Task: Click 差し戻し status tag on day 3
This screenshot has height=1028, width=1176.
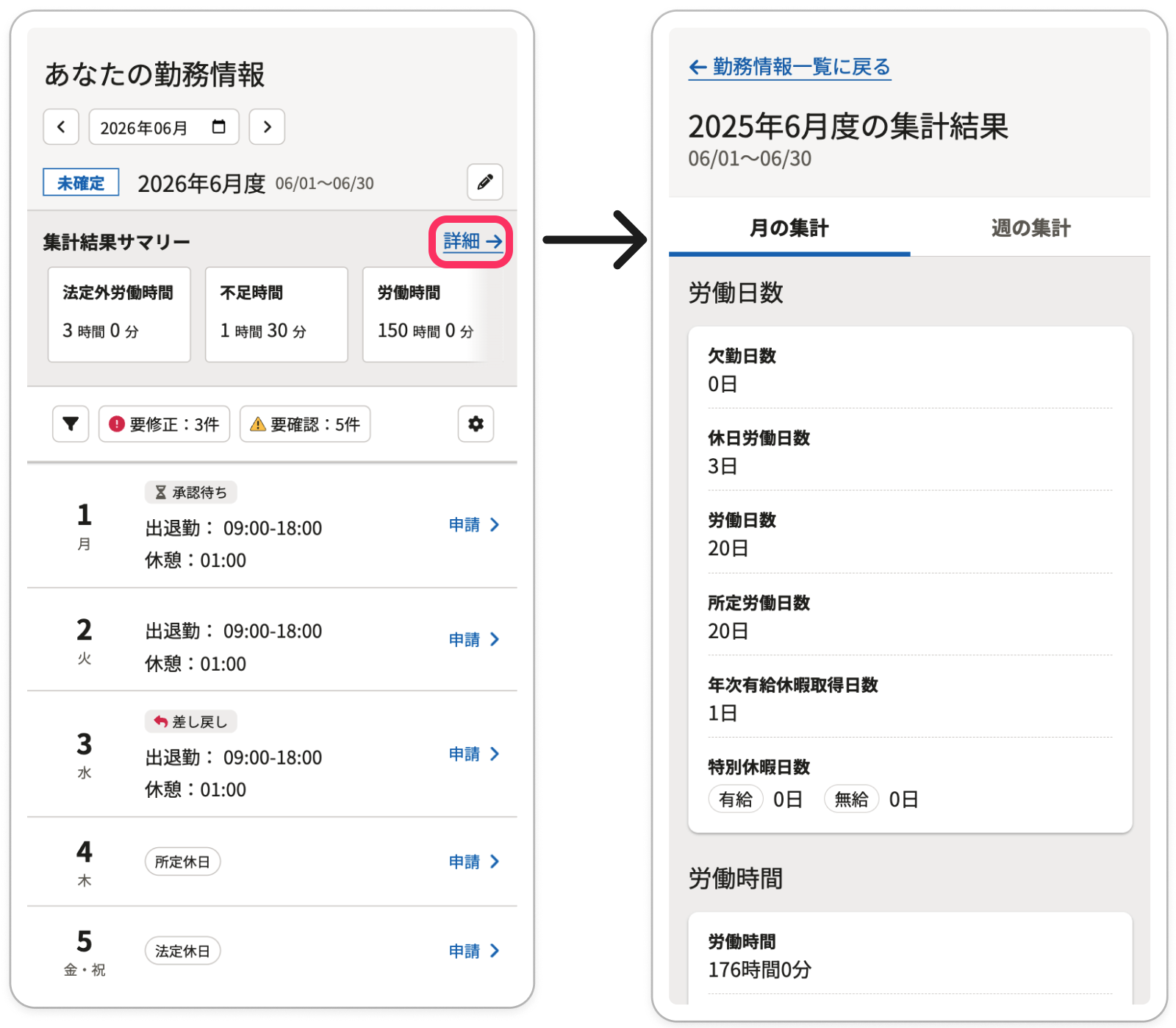Action: [191, 721]
